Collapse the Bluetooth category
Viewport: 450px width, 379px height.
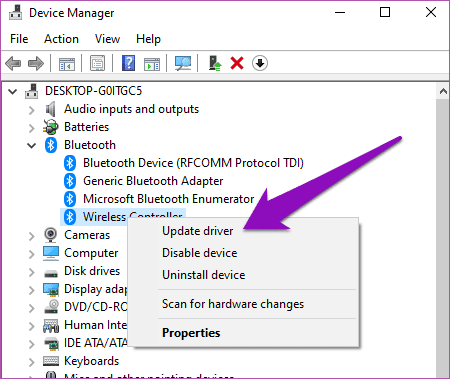(x=32, y=146)
